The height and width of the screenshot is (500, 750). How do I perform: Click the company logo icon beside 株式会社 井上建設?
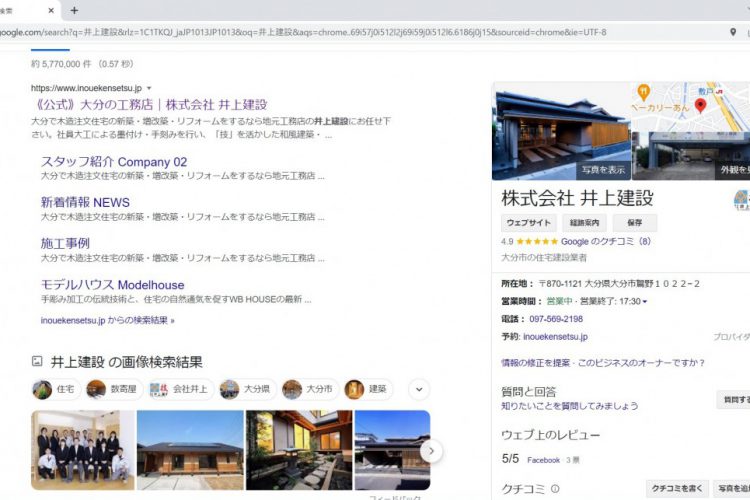[742, 200]
